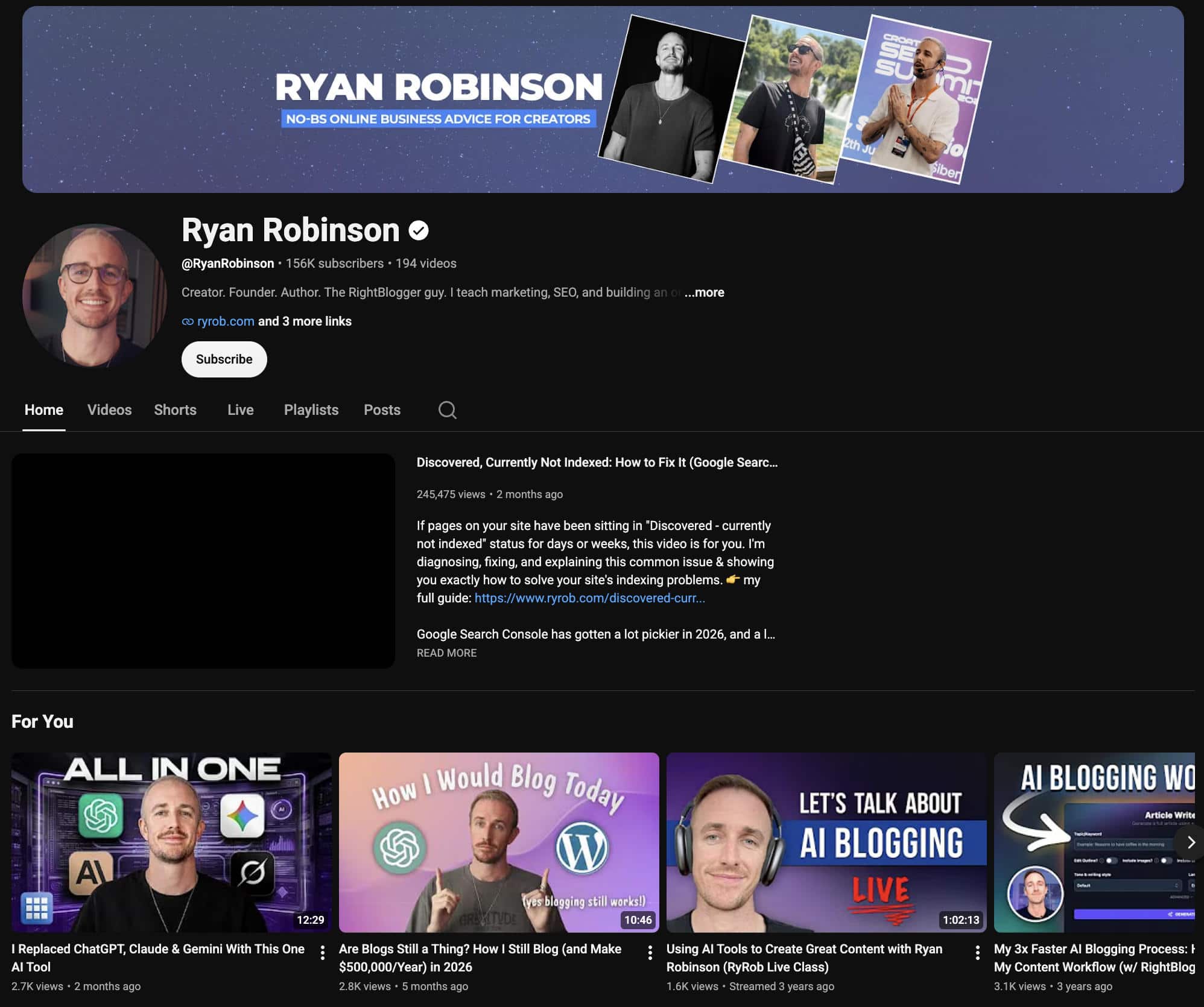The width and height of the screenshot is (1204, 1007).
Task: Click '3.1K views • 3 years ago' text
Action: (x=1053, y=986)
